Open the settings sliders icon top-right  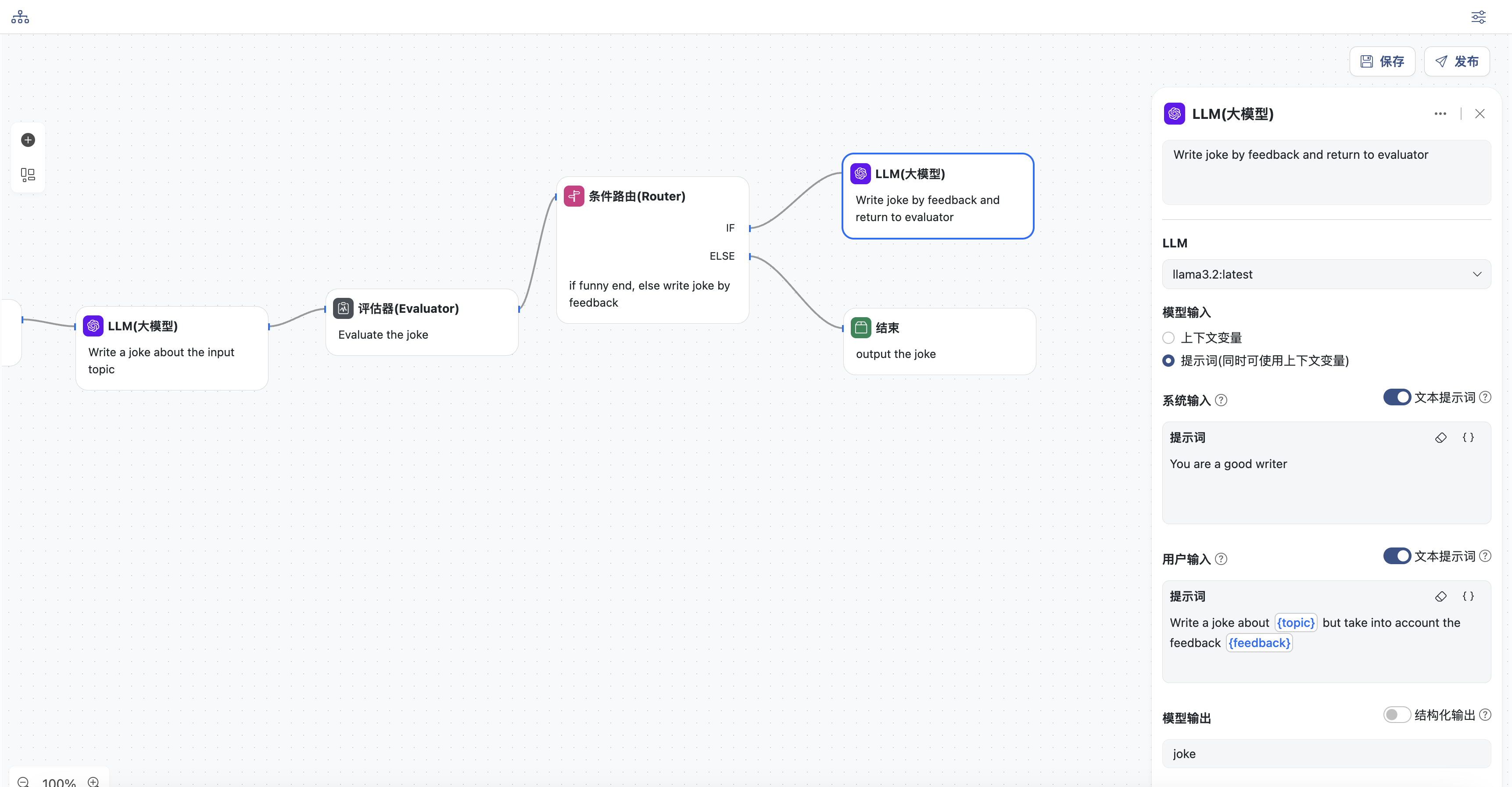coord(1478,17)
